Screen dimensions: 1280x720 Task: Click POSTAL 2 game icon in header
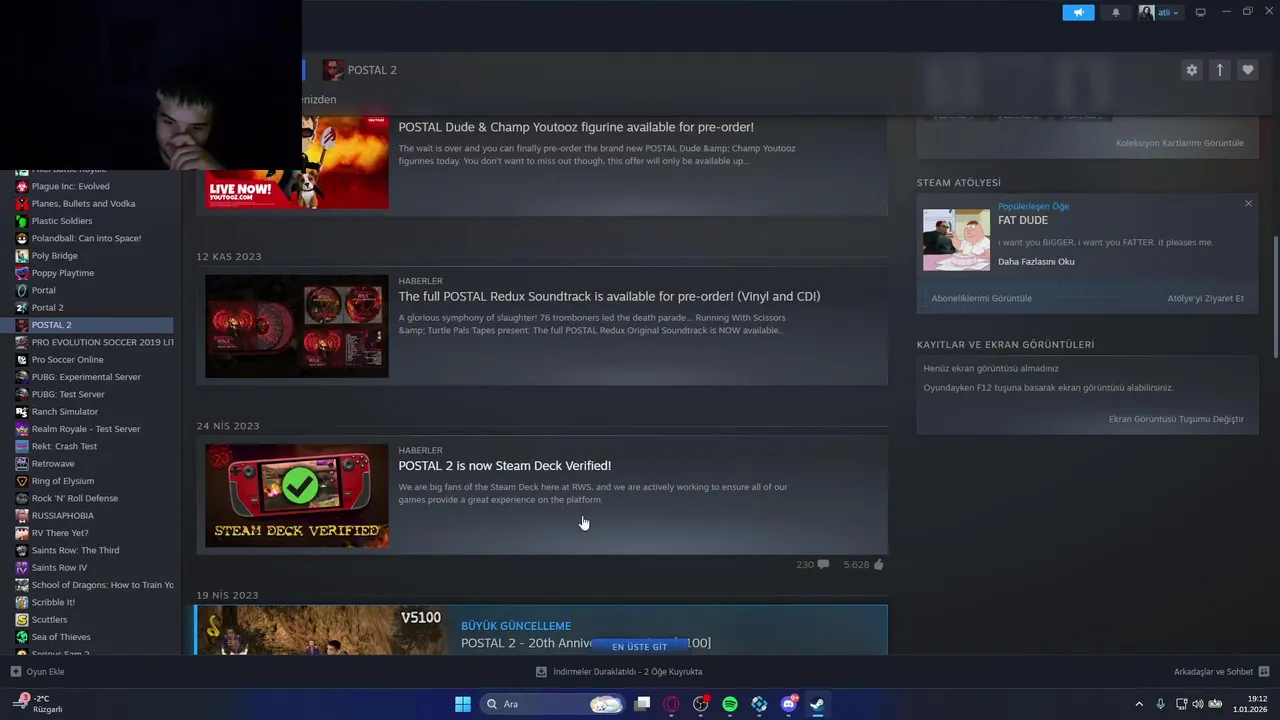click(333, 70)
